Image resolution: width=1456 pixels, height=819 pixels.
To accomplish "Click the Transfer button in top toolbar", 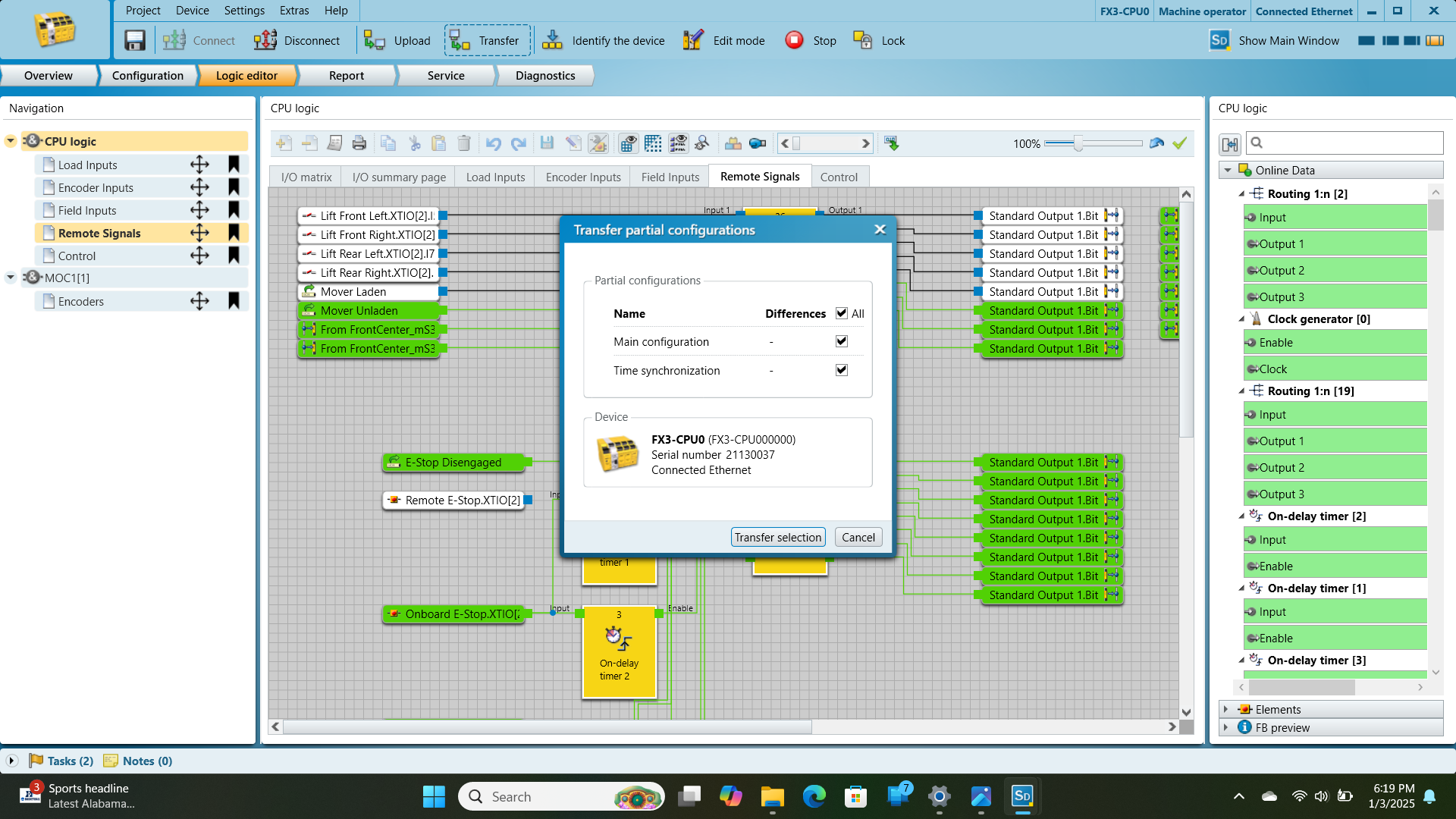I will (487, 40).
